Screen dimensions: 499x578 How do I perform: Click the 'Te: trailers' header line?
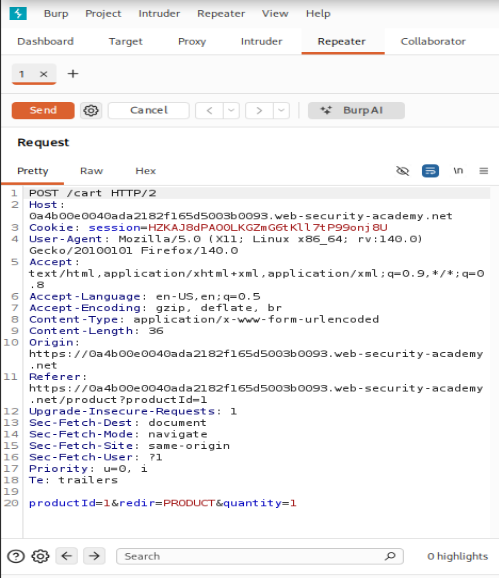[73, 480]
